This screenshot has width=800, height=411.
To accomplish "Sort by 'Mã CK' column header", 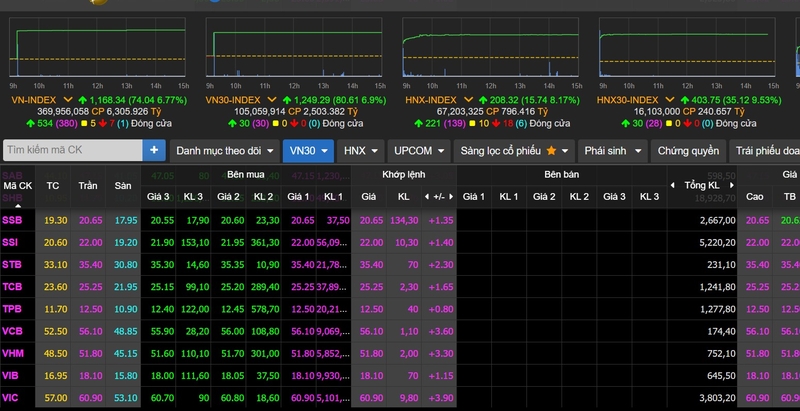I will [x=18, y=186].
